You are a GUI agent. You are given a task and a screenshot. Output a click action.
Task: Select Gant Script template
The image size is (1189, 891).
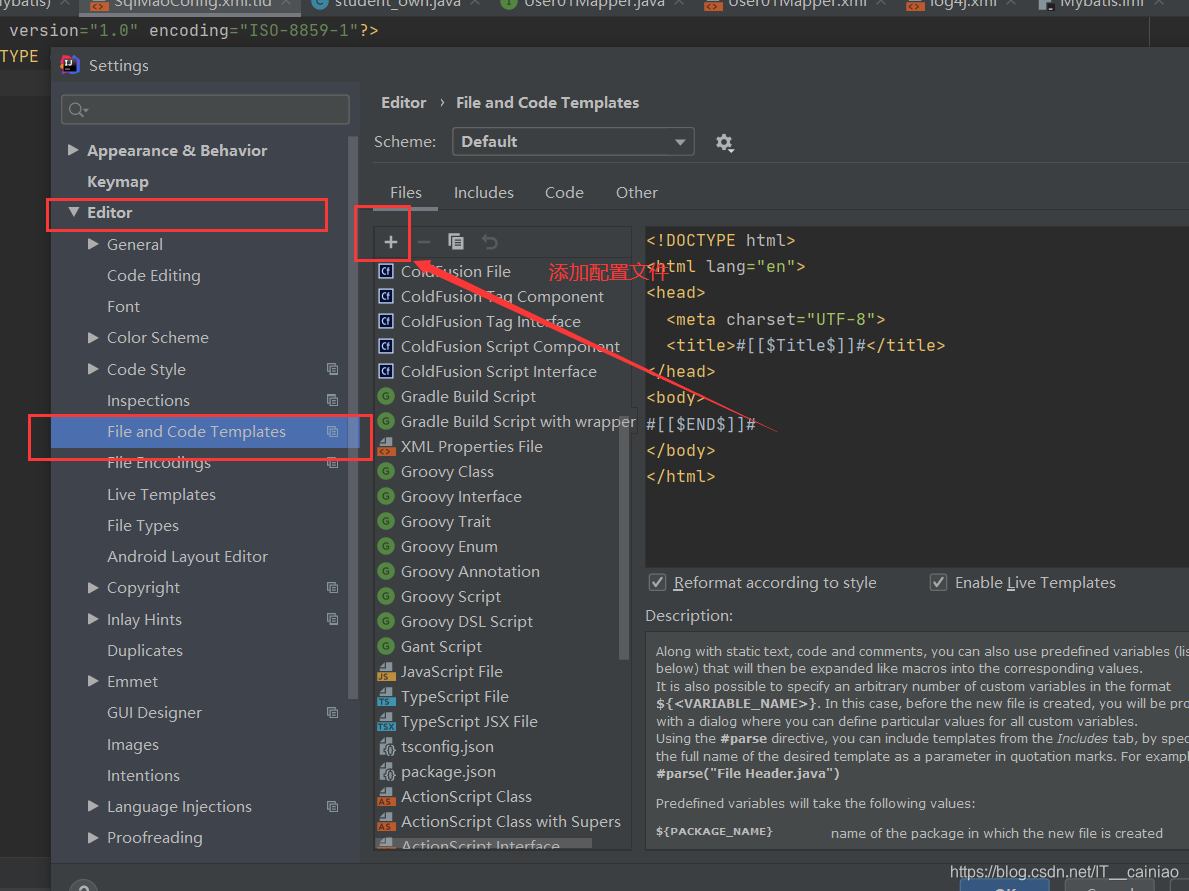[x=441, y=647]
